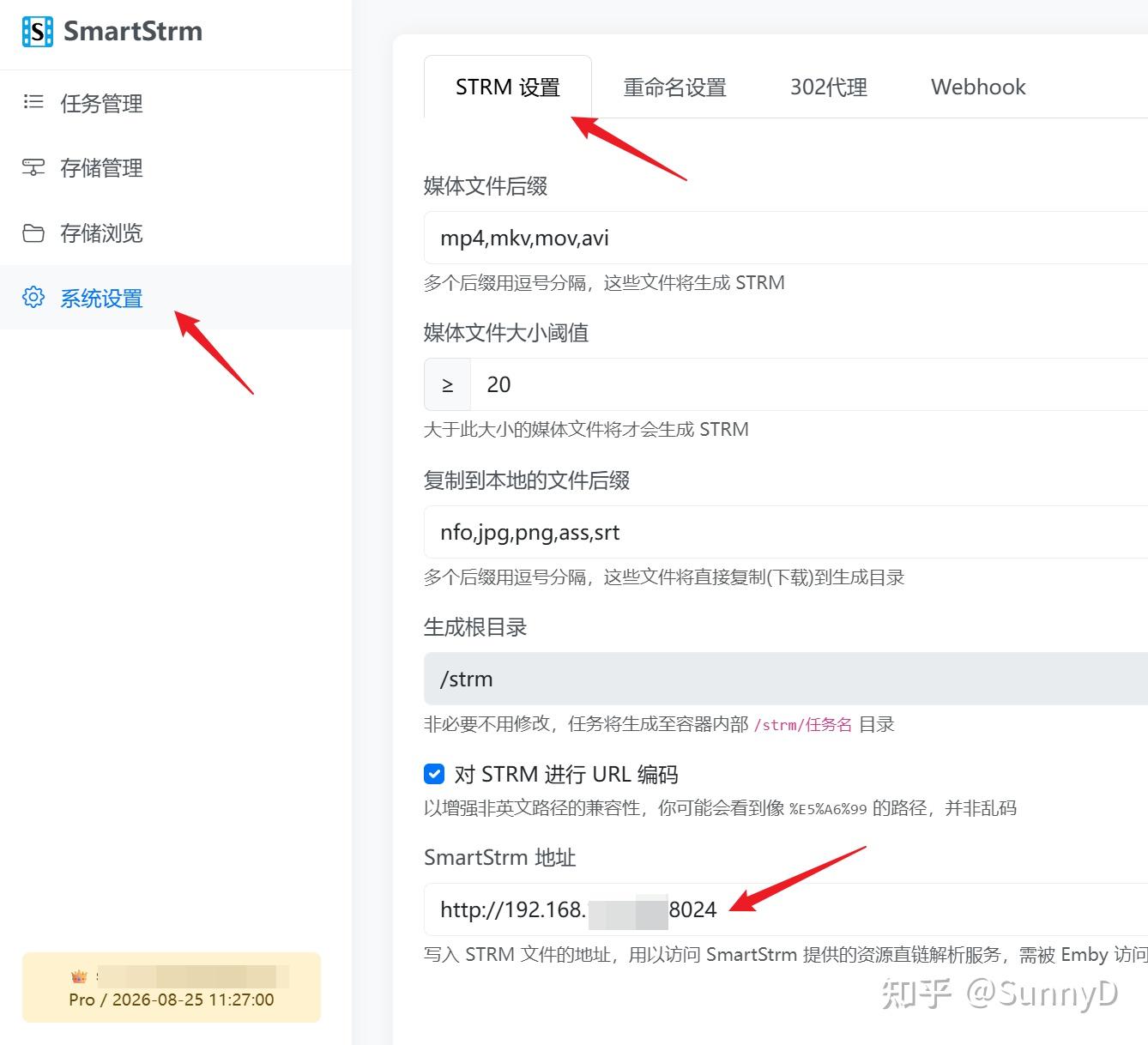
Task: Click the ≥ symbol beside the size threshold
Action: point(447,384)
